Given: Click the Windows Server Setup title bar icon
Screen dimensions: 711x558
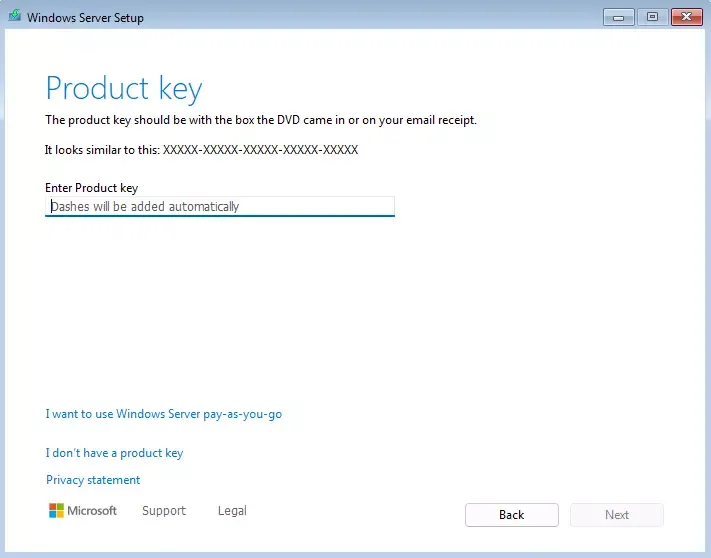Looking at the screenshot, I should coord(15,16).
